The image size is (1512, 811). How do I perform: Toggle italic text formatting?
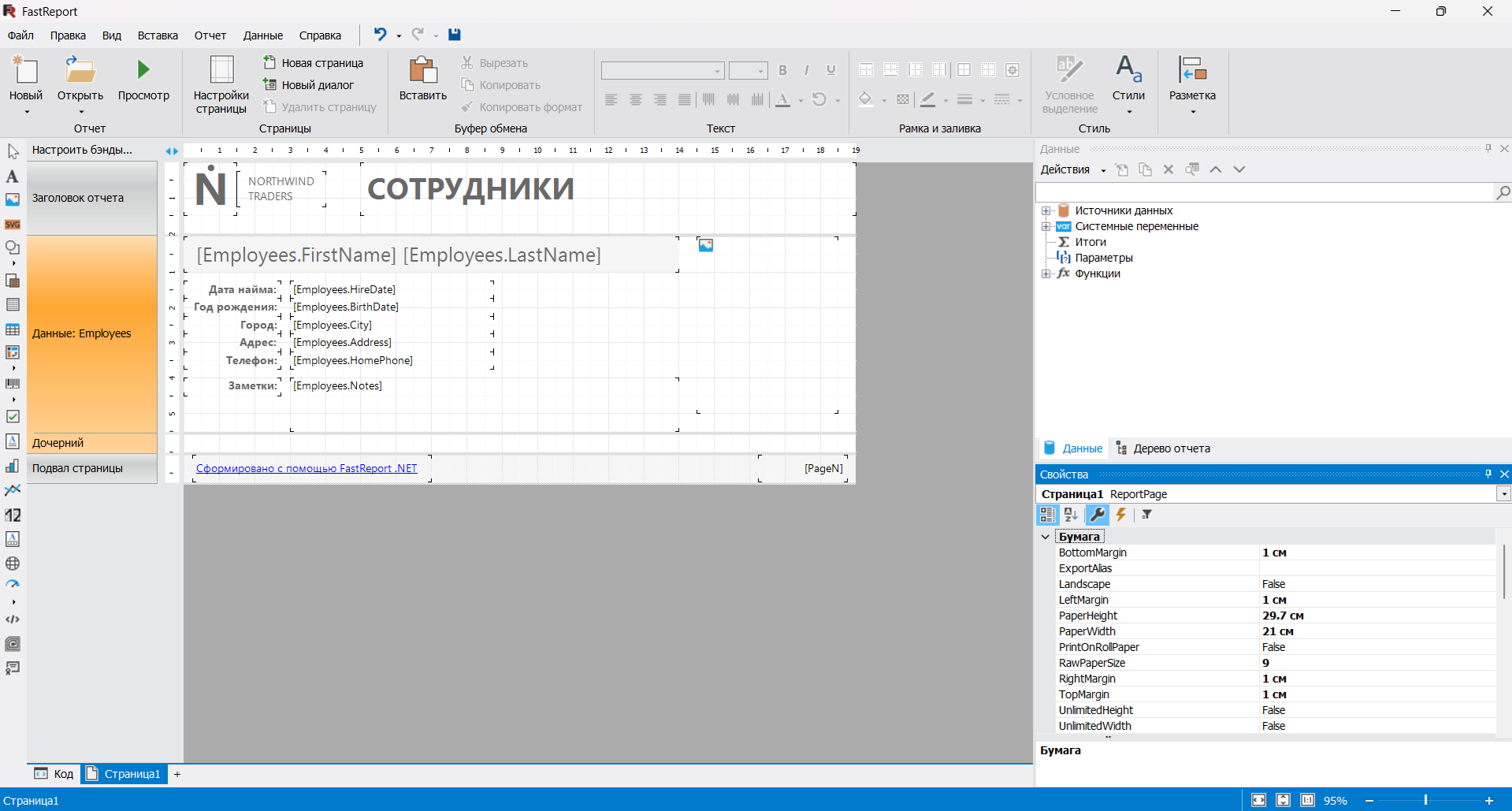(806, 70)
